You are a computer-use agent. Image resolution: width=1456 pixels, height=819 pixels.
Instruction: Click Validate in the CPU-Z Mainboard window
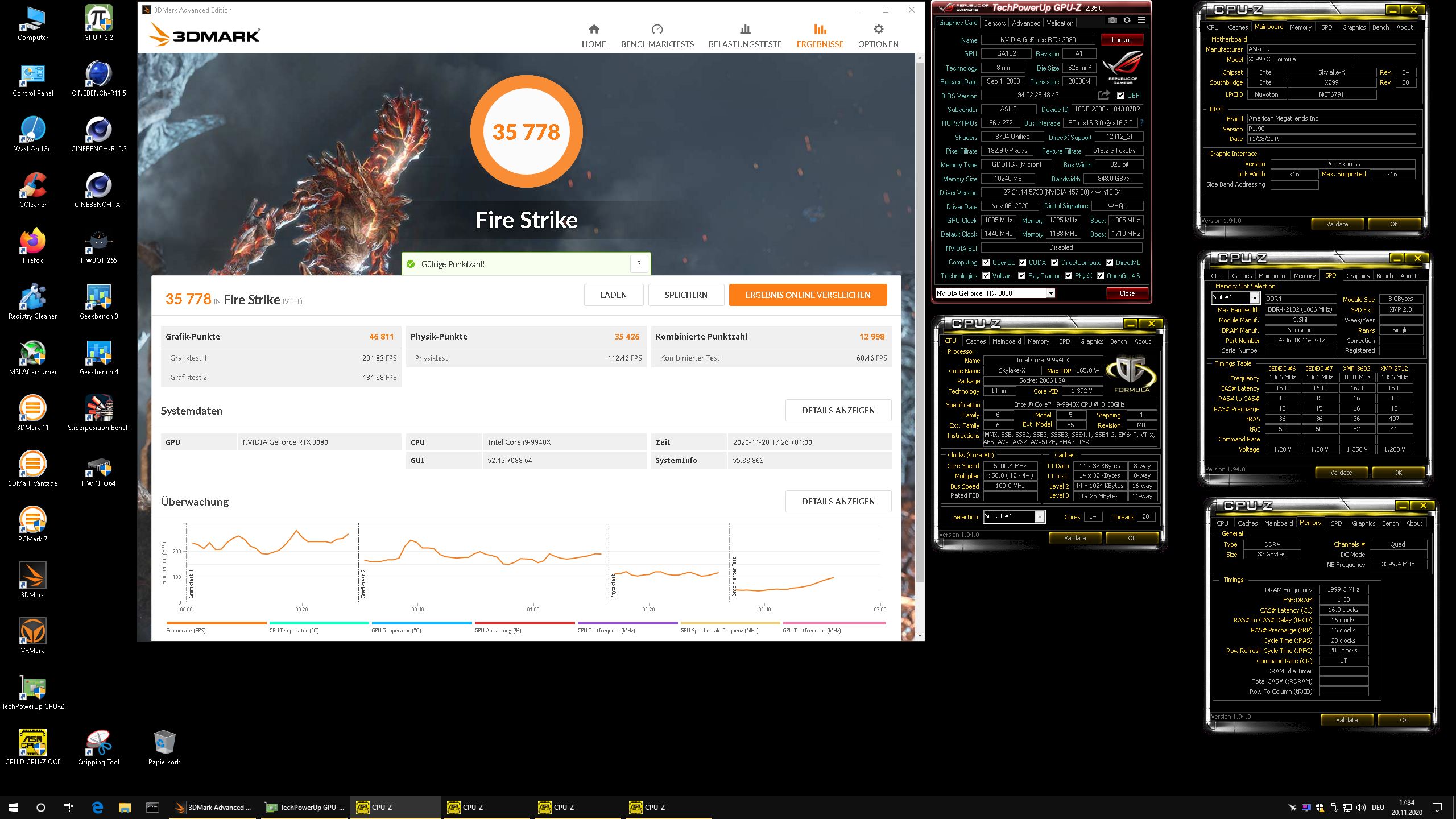[1337, 224]
